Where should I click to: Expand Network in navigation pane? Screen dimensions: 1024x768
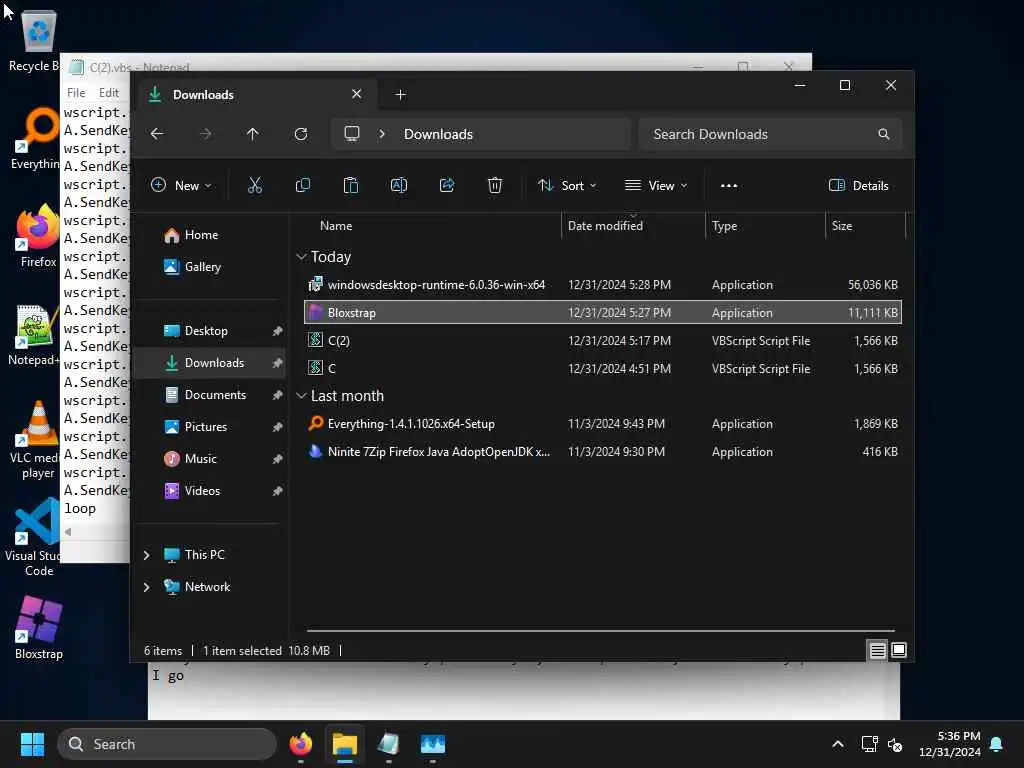click(146, 587)
